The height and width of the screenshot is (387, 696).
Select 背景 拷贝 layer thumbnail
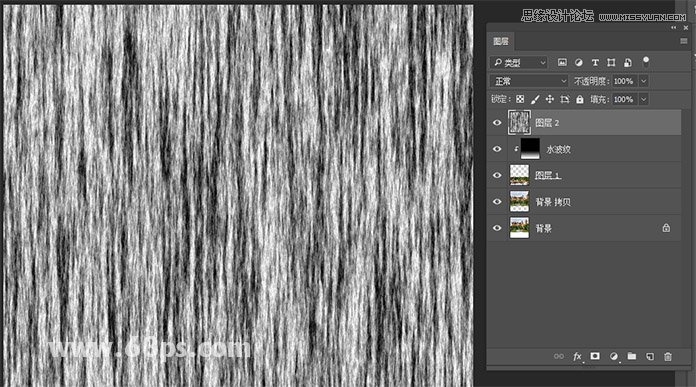[x=519, y=201]
